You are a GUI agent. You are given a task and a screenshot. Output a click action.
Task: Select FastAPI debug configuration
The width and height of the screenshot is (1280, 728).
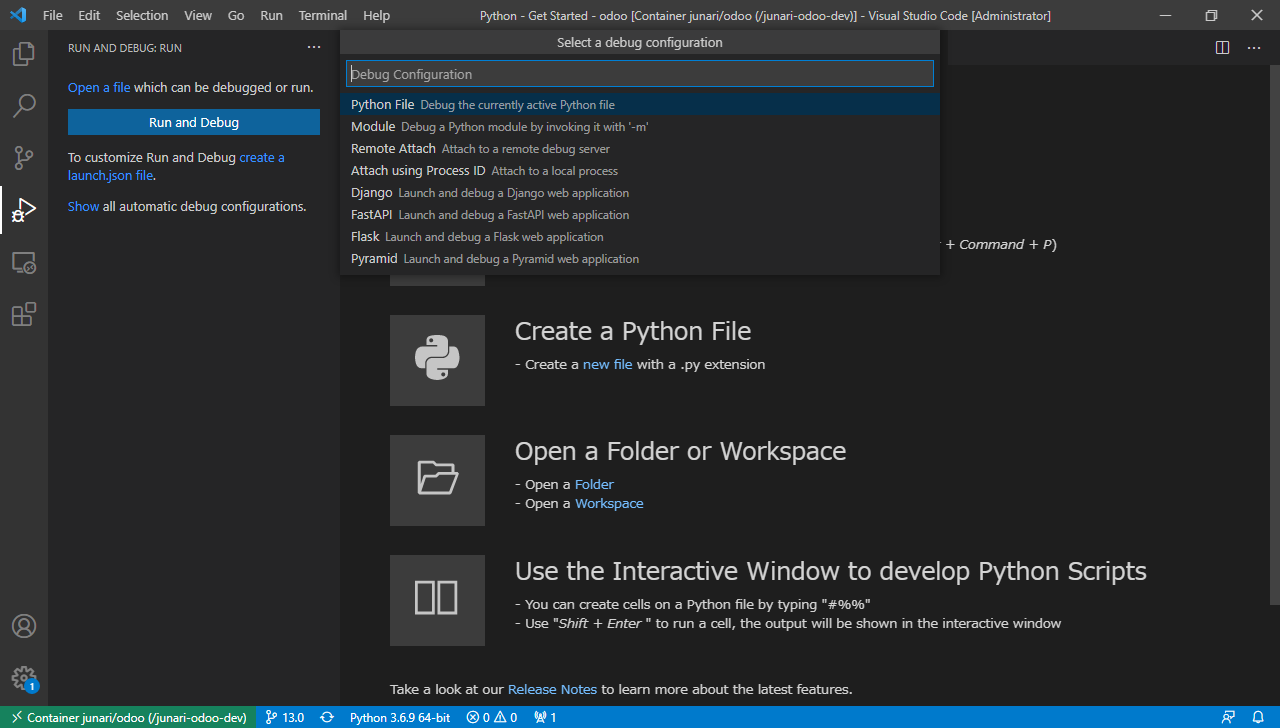click(x=640, y=214)
